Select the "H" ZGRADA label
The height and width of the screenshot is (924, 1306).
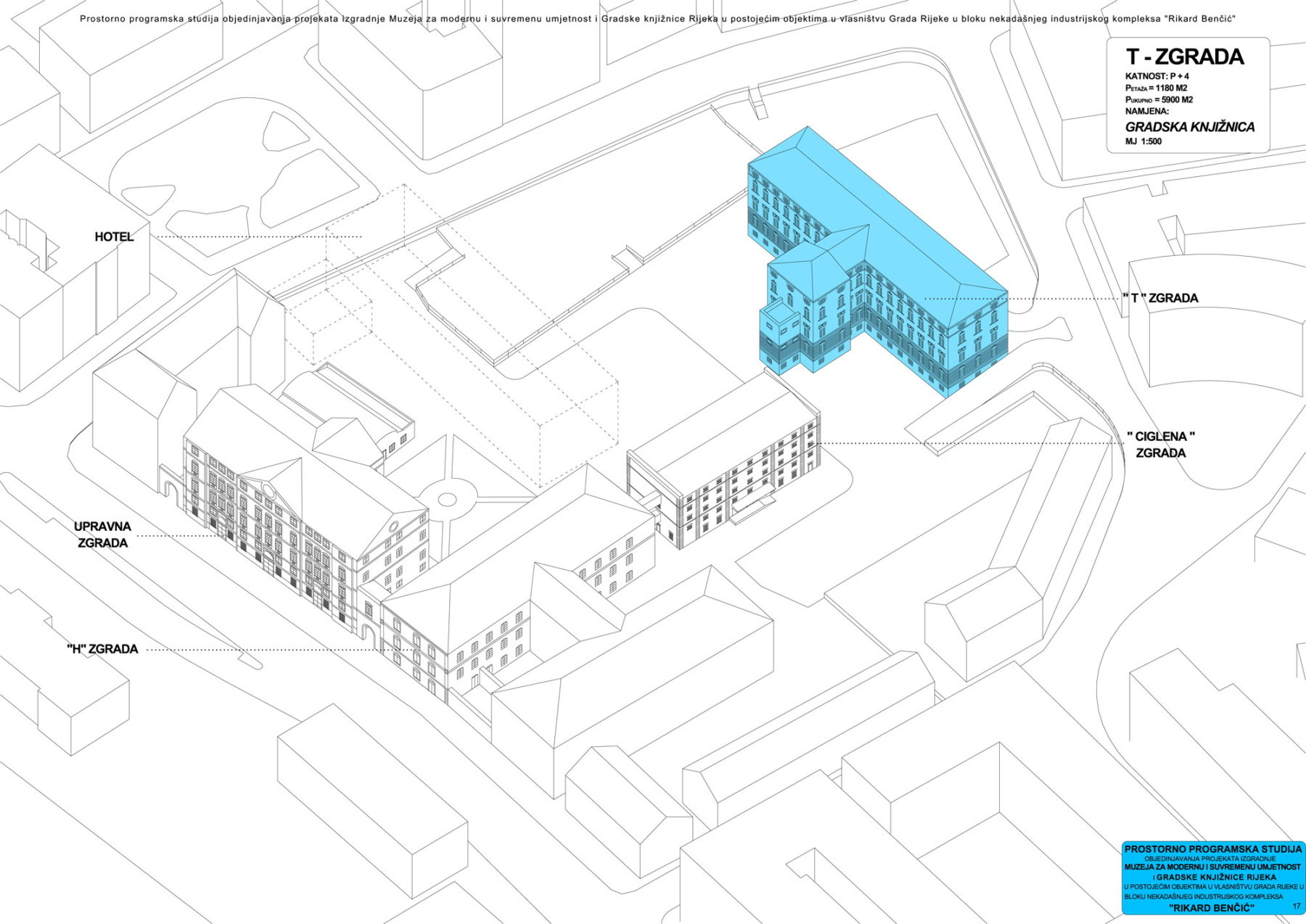[x=102, y=649]
